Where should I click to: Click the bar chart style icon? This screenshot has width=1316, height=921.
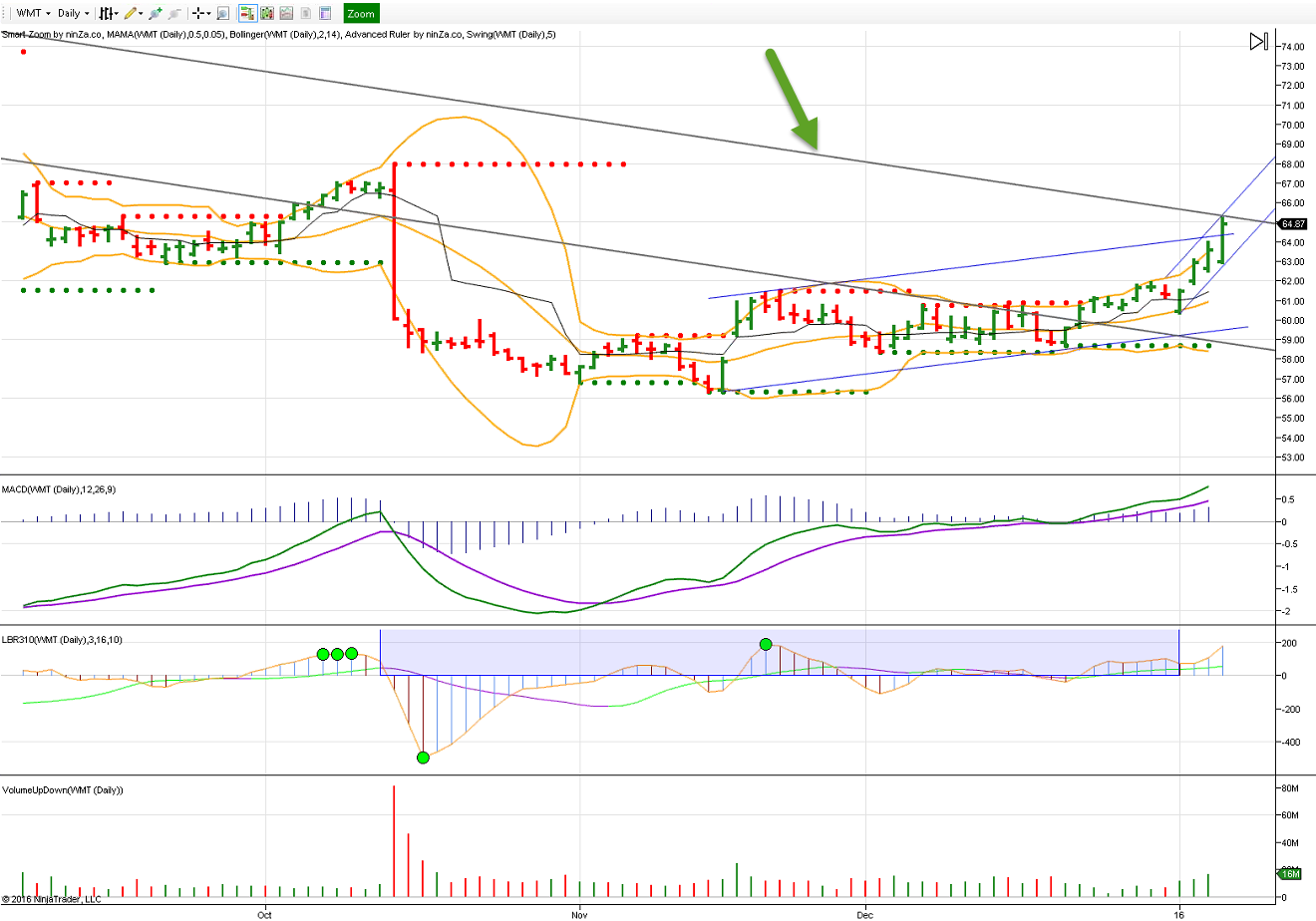[x=105, y=13]
